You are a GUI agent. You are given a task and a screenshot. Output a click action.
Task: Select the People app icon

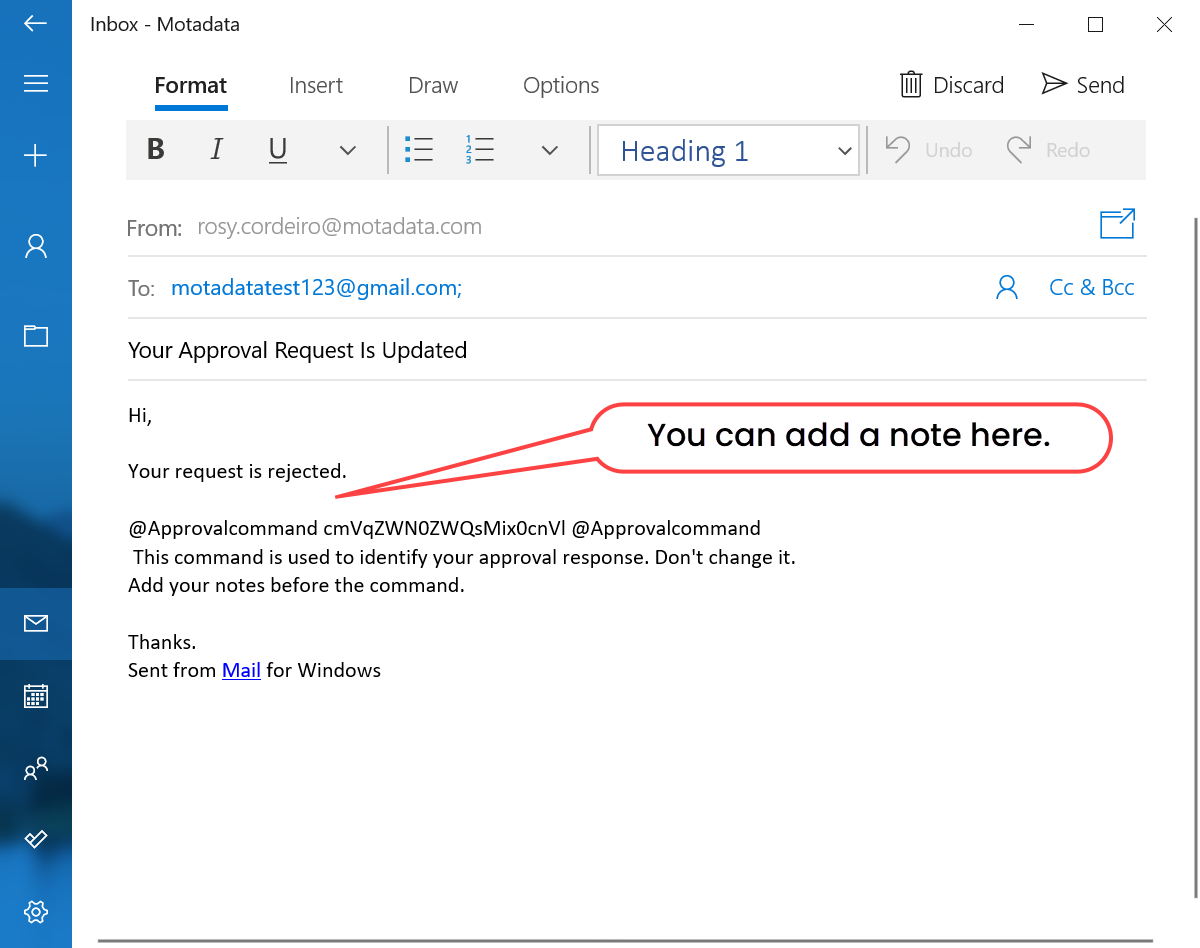click(36, 767)
